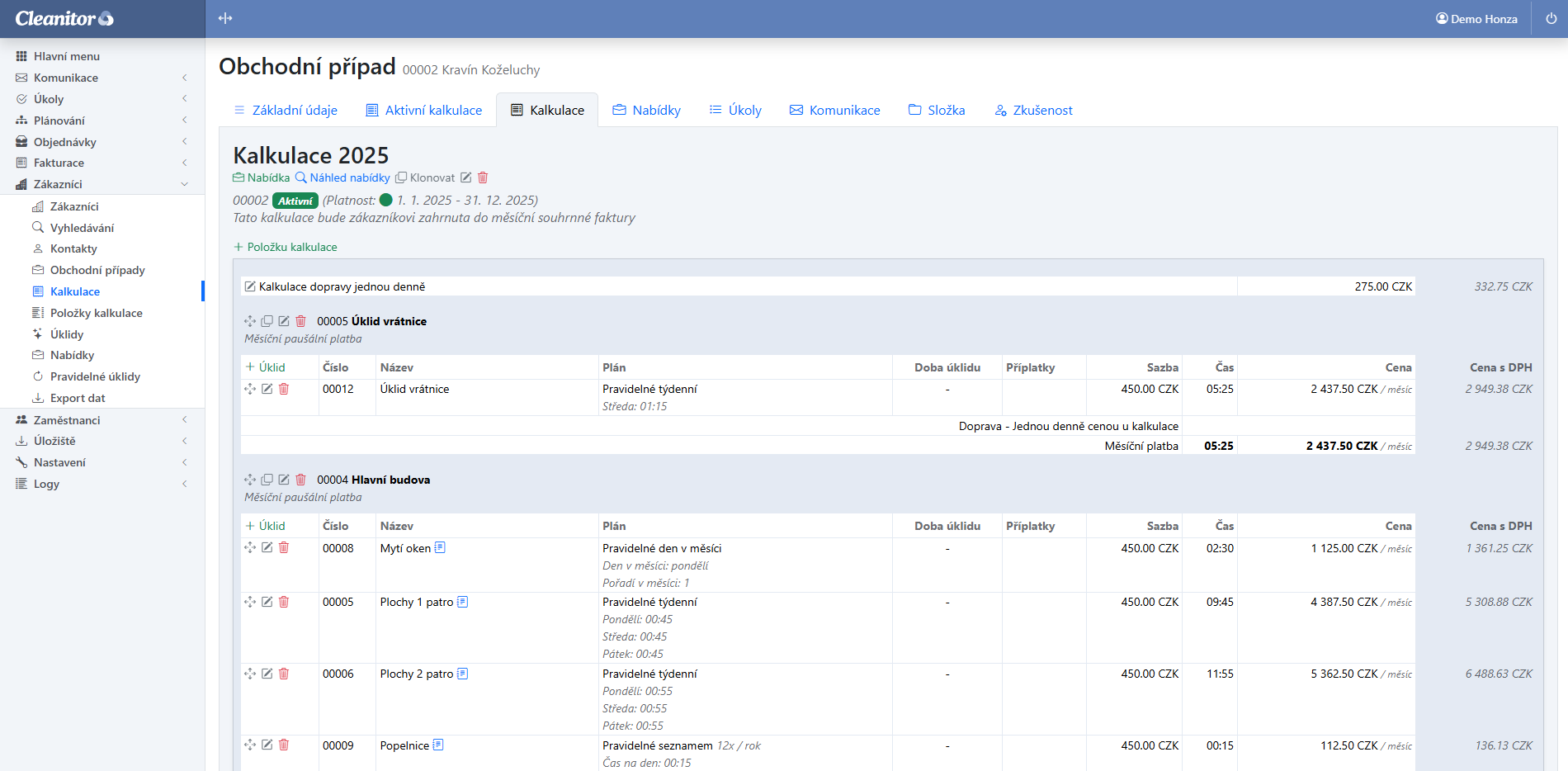Delete Kalkulace 2025 with red trash icon
The height and width of the screenshot is (771, 1568).
coord(483,177)
